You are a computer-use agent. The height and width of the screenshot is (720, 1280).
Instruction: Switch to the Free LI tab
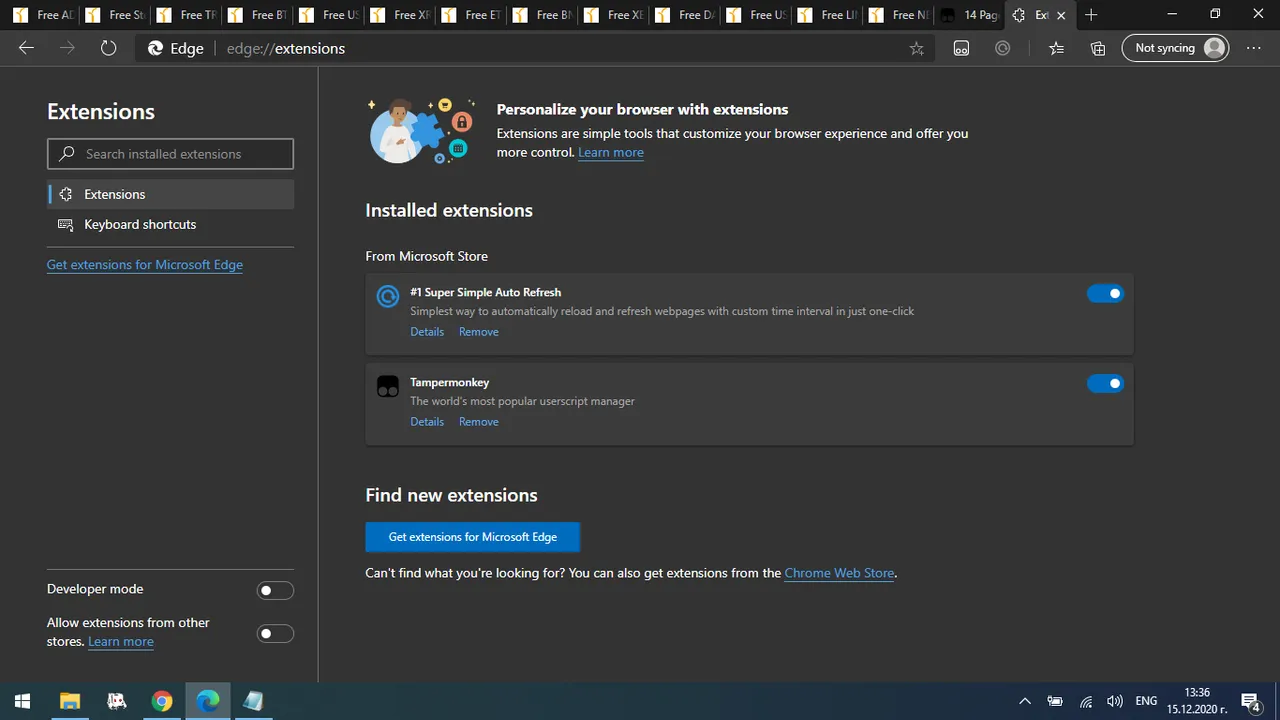click(827, 15)
